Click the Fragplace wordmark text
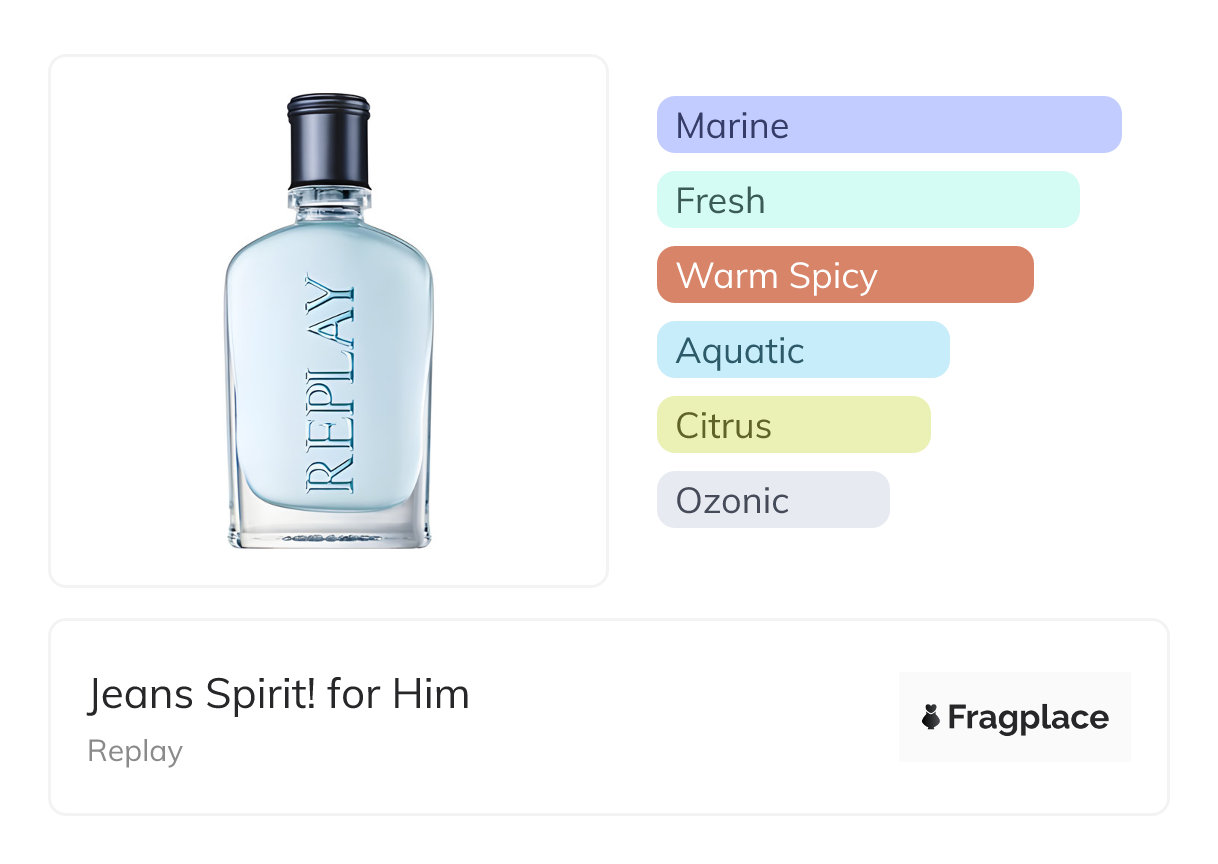 click(1028, 717)
